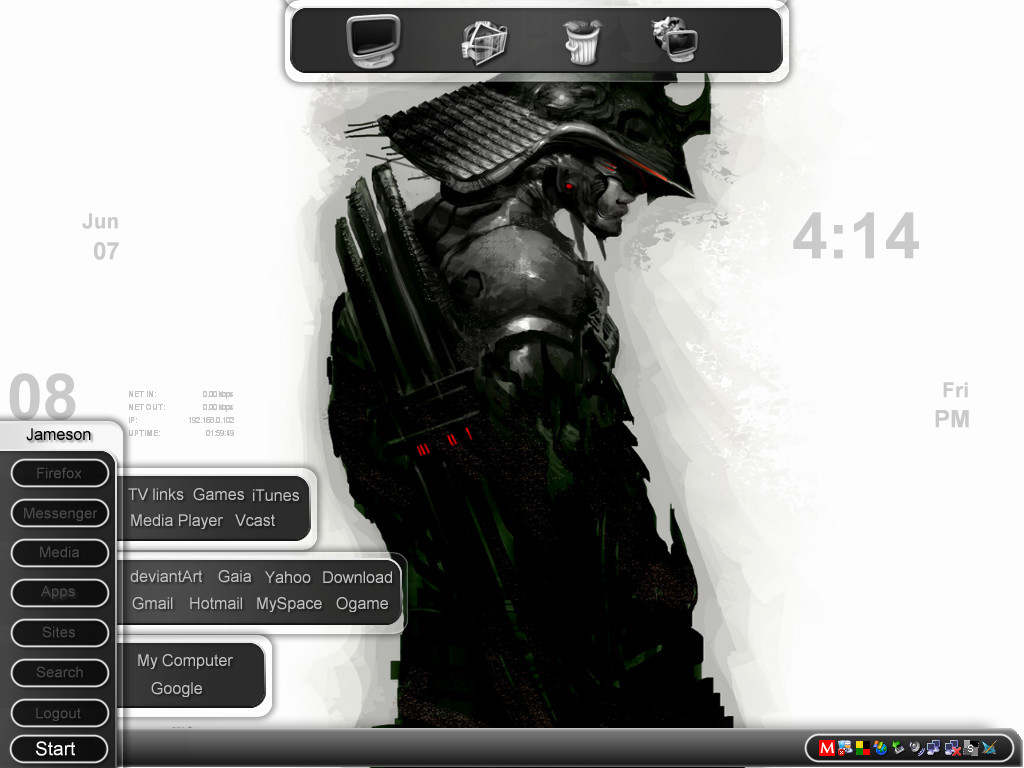Click the NET IN 0.00 kbps value
The image size is (1024, 768).
pyautogui.click(x=217, y=394)
